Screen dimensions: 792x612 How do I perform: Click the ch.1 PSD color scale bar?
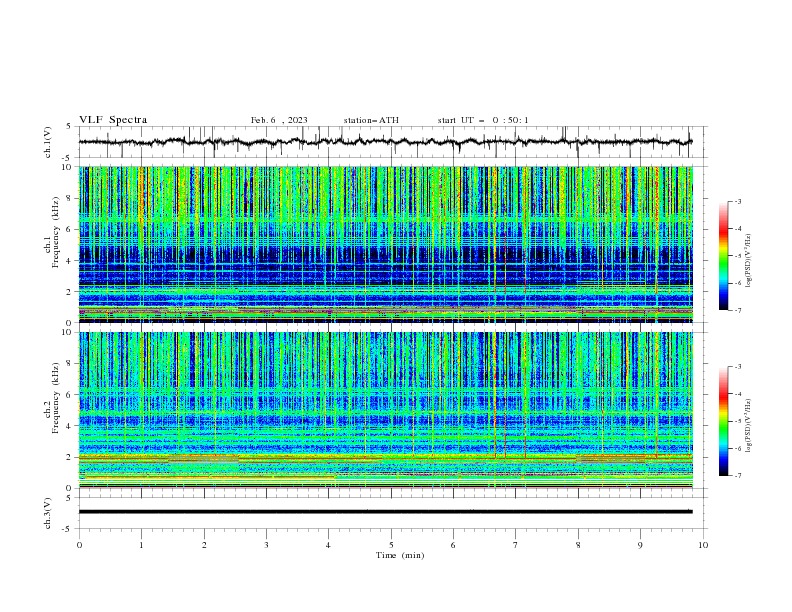click(723, 256)
